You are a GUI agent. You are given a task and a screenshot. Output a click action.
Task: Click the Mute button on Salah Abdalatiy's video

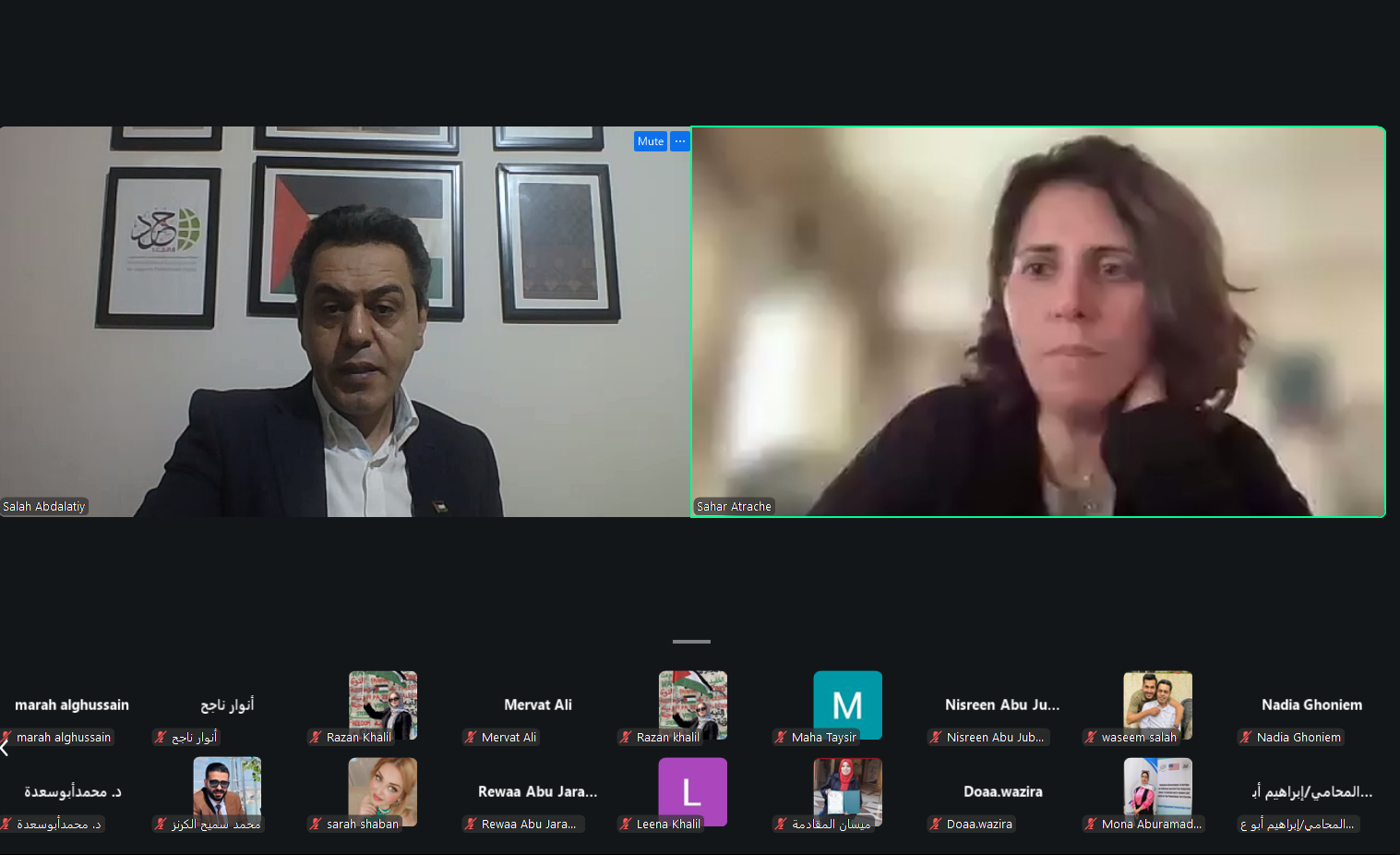tap(650, 141)
